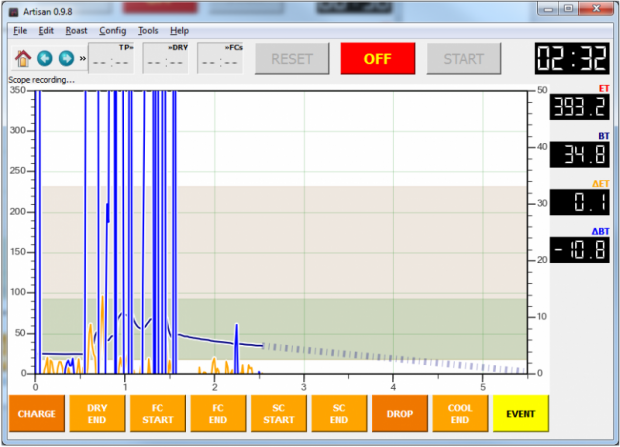Open the Config menu
This screenshot has height=447, width=620.
(113, 31)
